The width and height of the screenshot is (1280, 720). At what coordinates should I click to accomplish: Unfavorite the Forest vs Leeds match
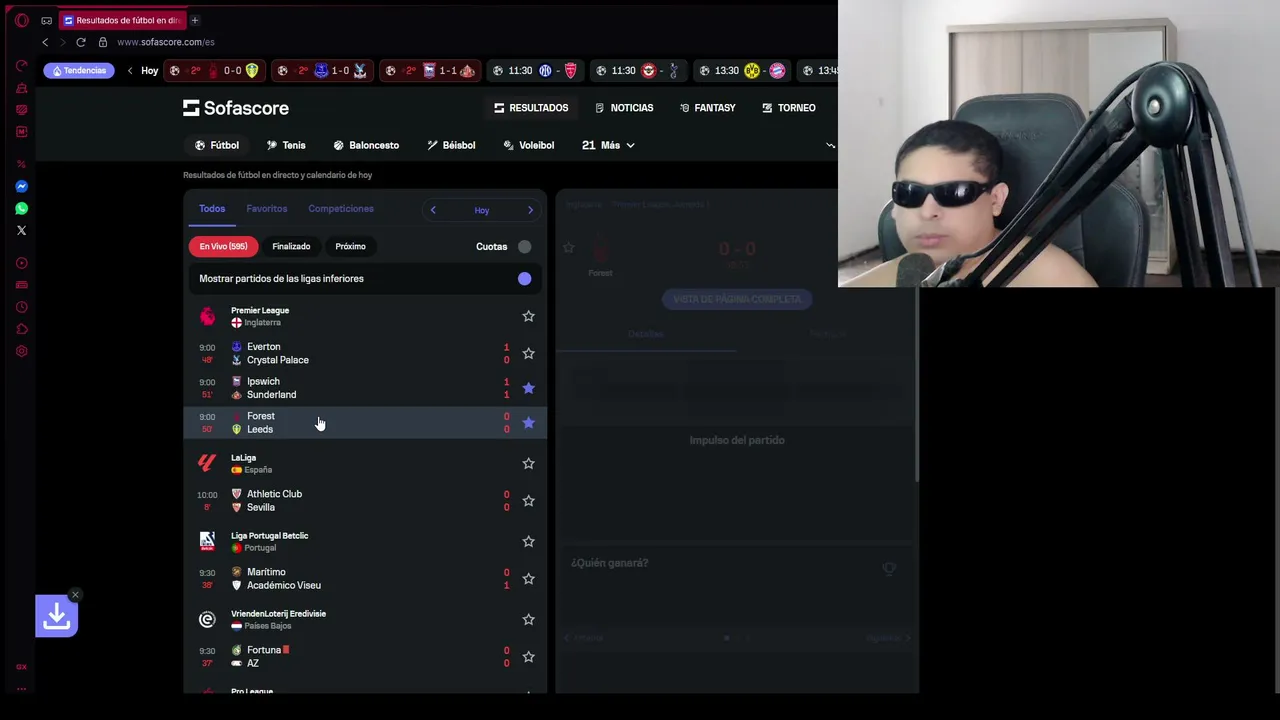(528, 422)
